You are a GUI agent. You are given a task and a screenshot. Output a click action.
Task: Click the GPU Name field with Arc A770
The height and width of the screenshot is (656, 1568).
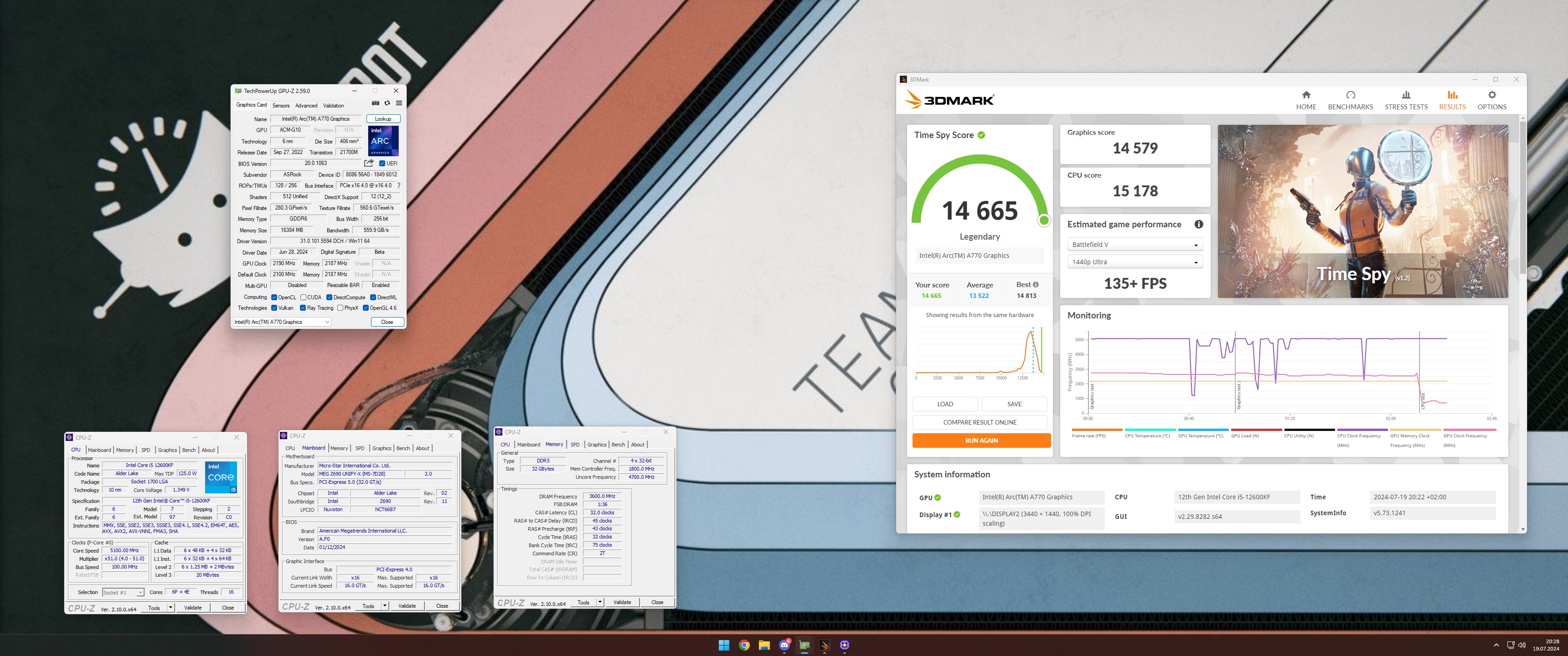[315, 118]
